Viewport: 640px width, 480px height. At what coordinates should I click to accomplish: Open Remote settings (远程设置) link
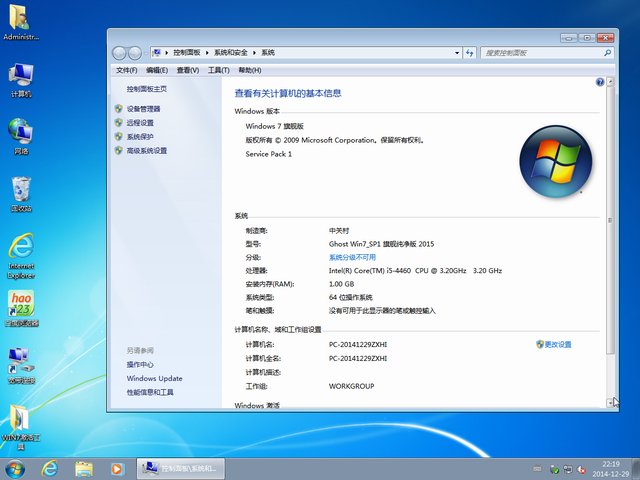[x=140, y=123]
